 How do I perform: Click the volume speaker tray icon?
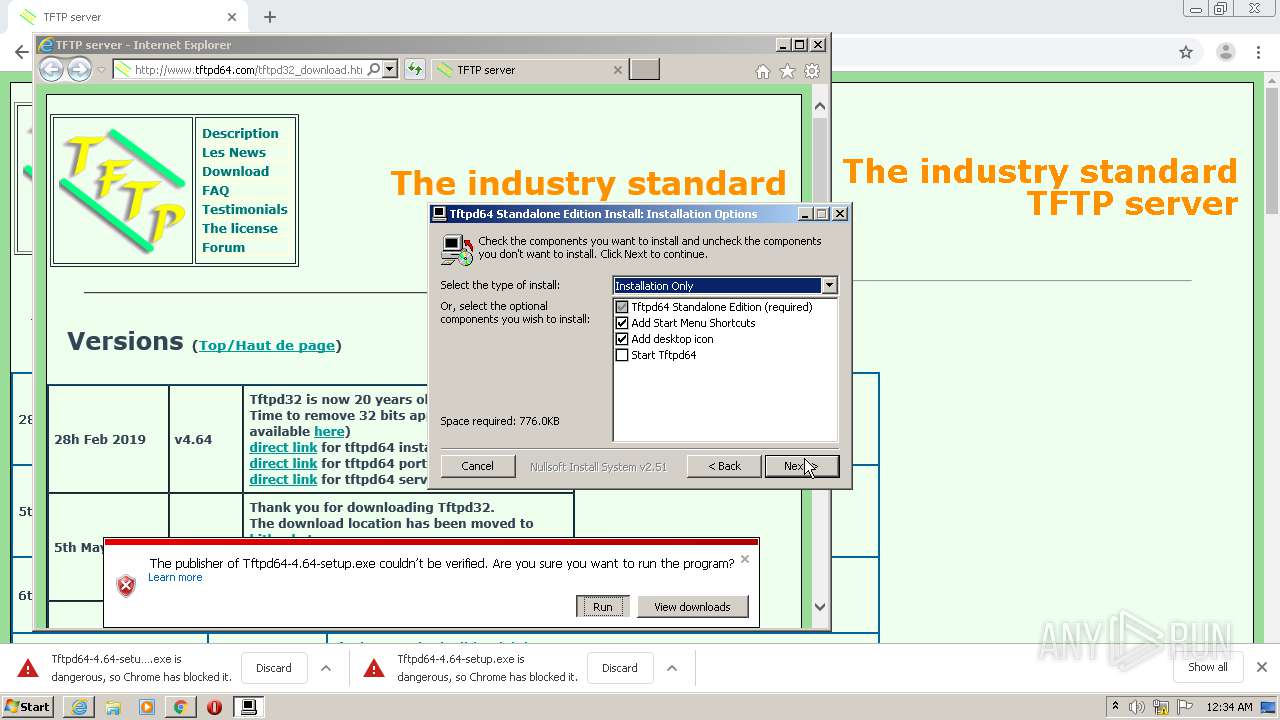click(x=1135, y=707)
